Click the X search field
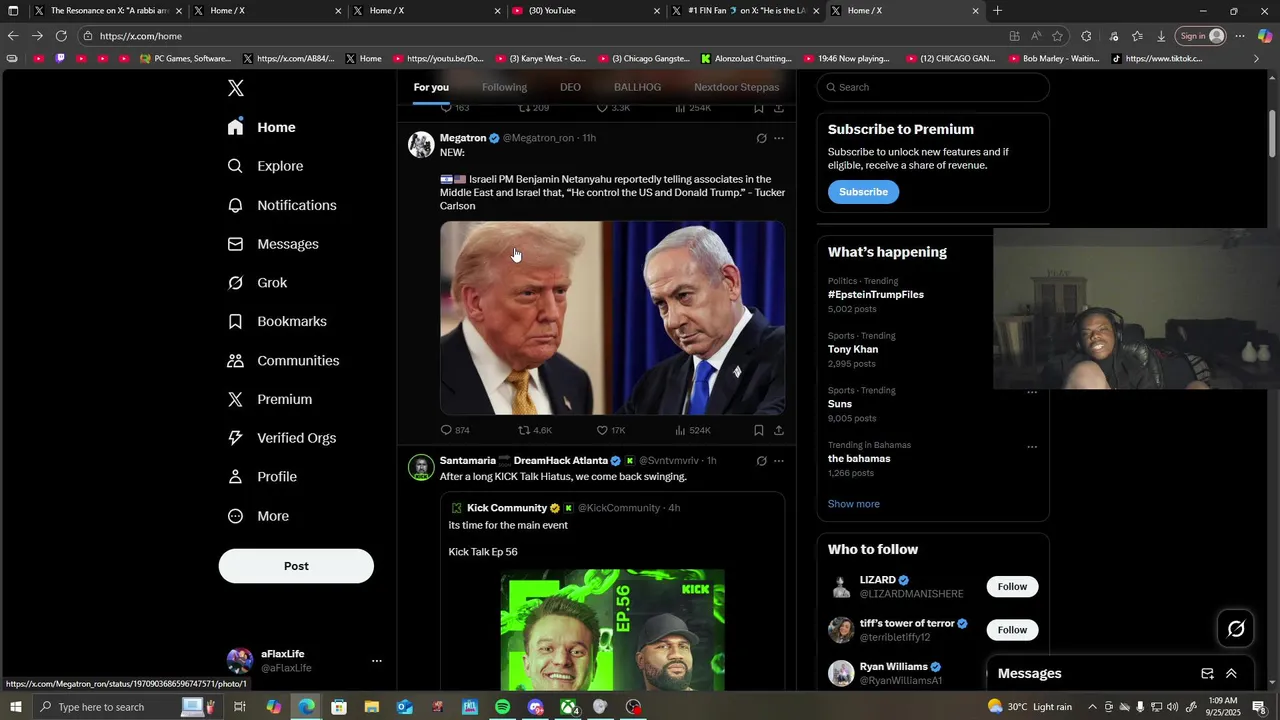Screen dimensions: 1280x720 (933, 87)
